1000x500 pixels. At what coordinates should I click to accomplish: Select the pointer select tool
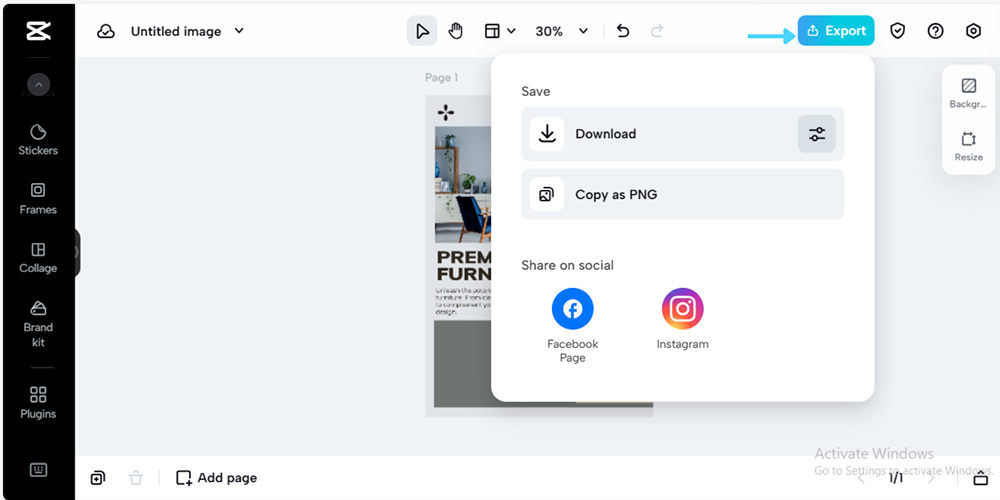[x=421, y=31]
